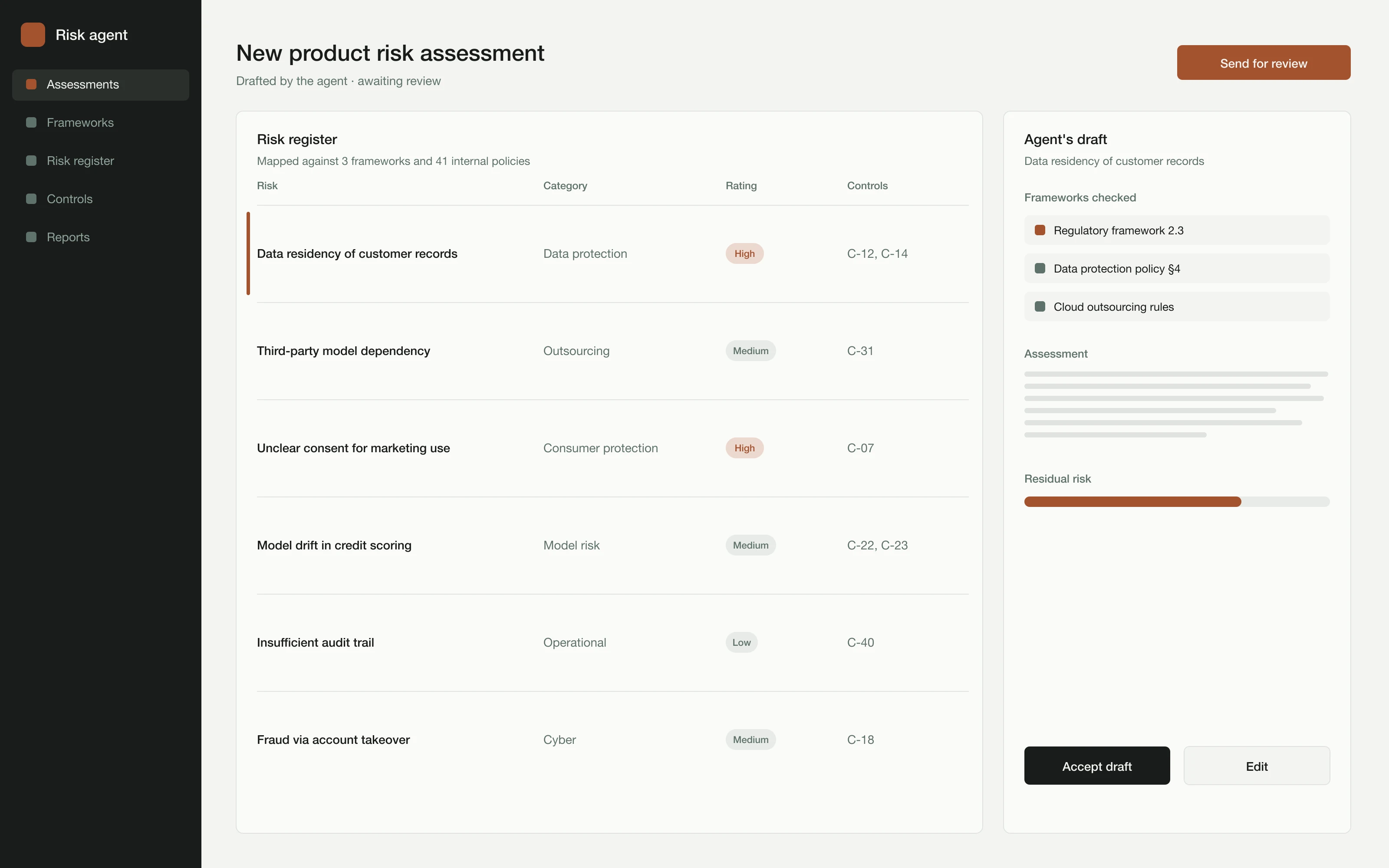Click the Consumer protection category cell
Viewport: 1389px width, 868px height.
pyautogui.click(x=600, y=448)
